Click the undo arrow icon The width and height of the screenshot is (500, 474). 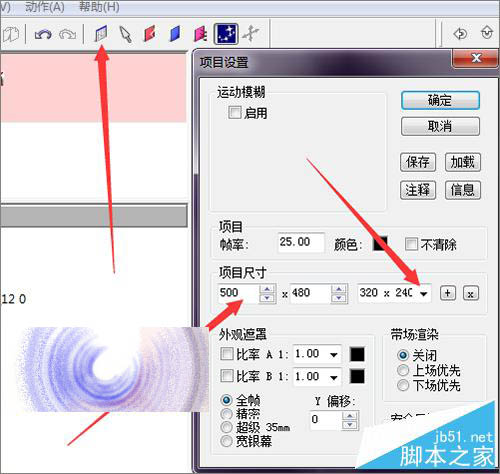coord(43,34)
